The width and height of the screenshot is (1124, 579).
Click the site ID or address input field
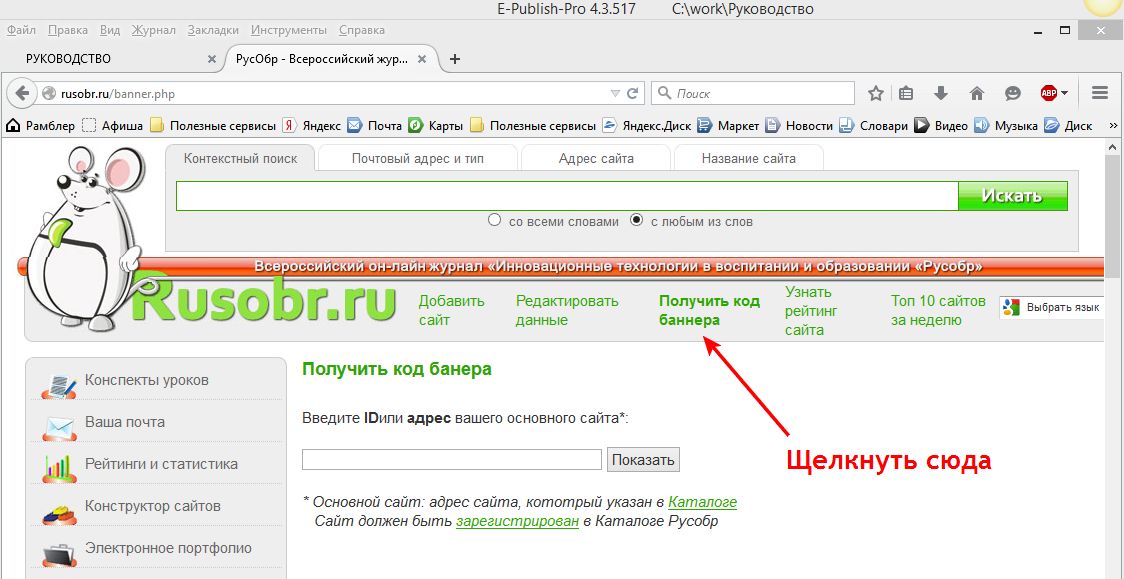click(452, 460)
